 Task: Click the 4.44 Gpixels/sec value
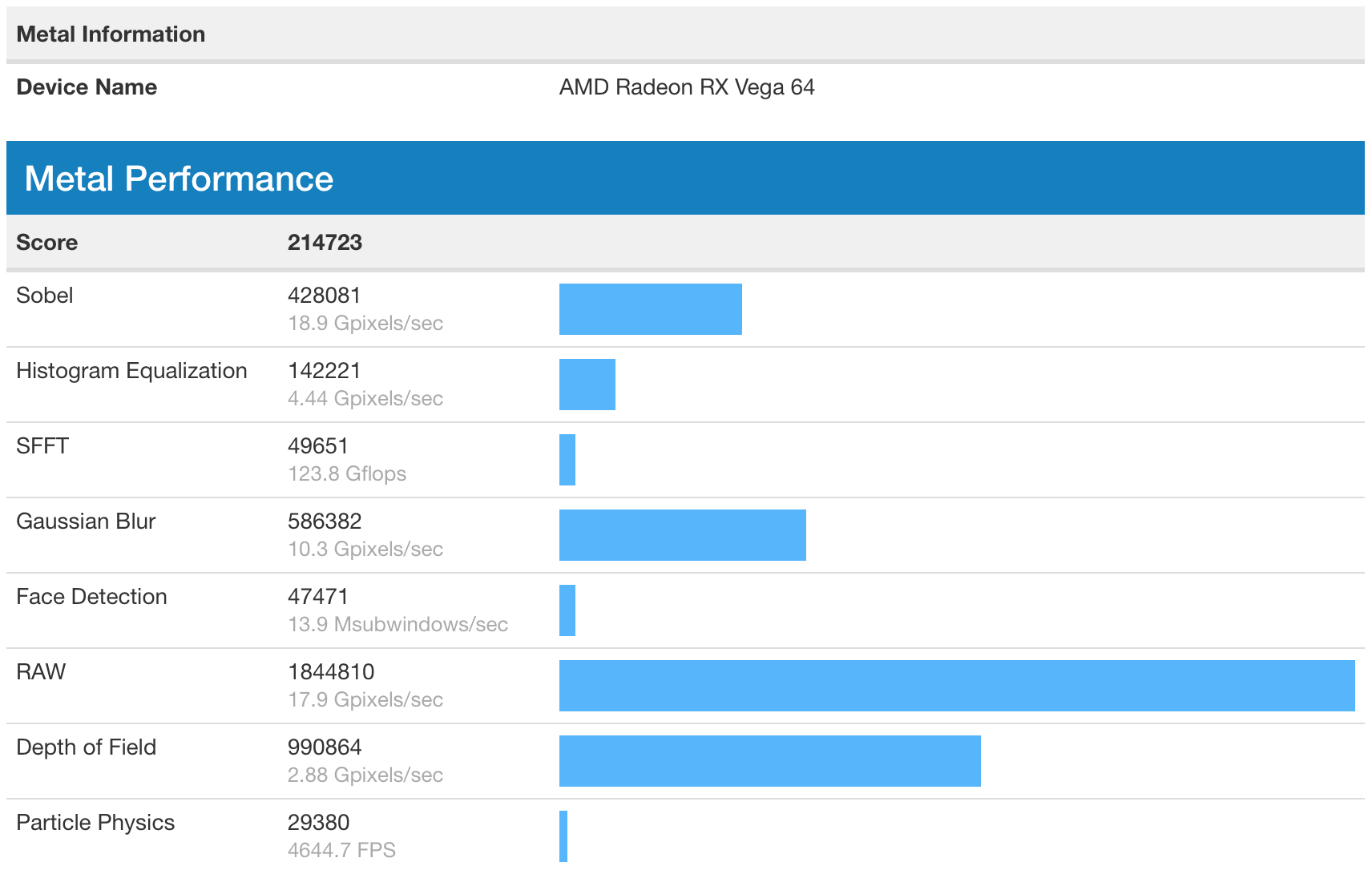point(365,399)
